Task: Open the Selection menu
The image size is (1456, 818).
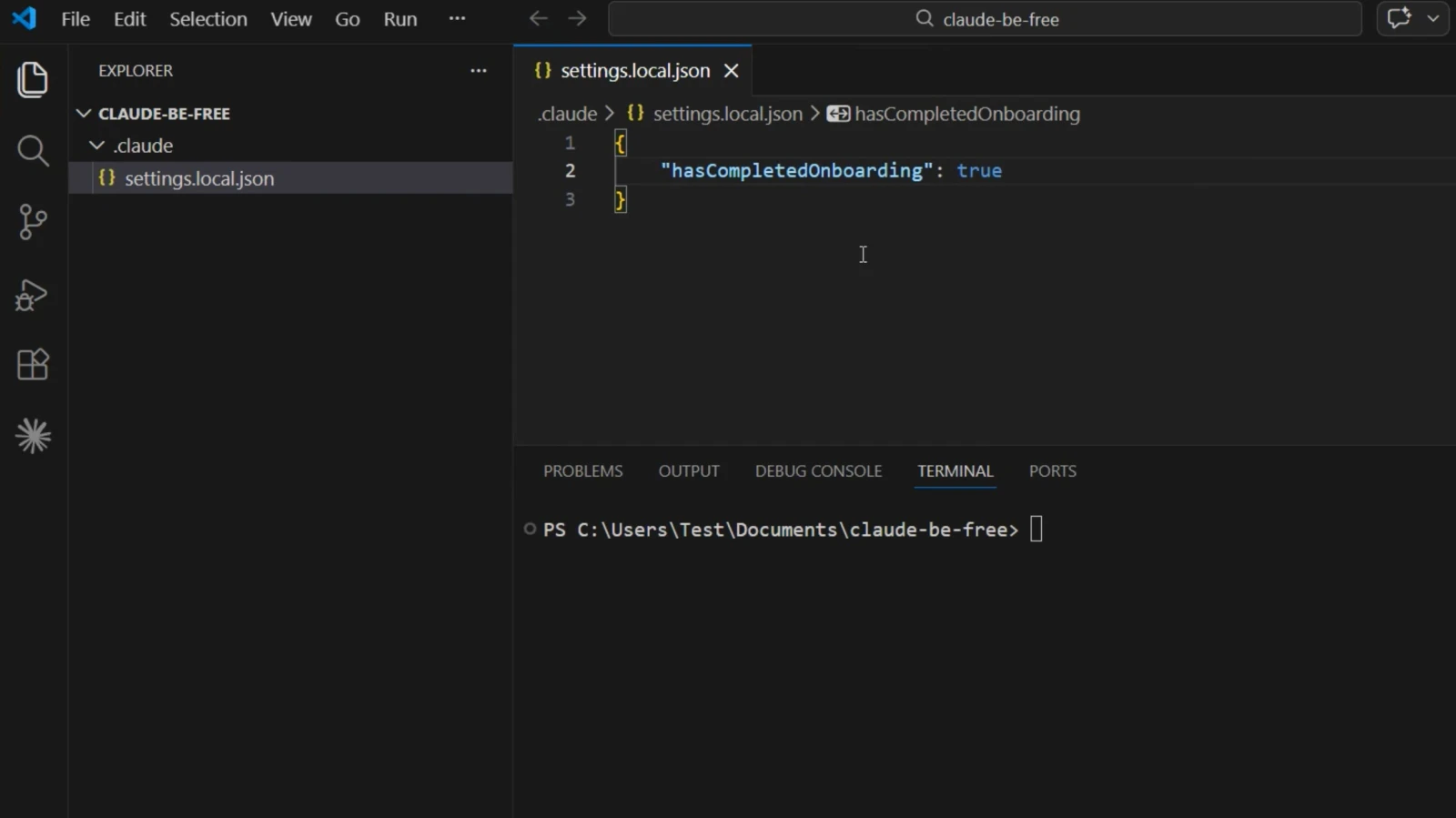Action: click(208, 19)
